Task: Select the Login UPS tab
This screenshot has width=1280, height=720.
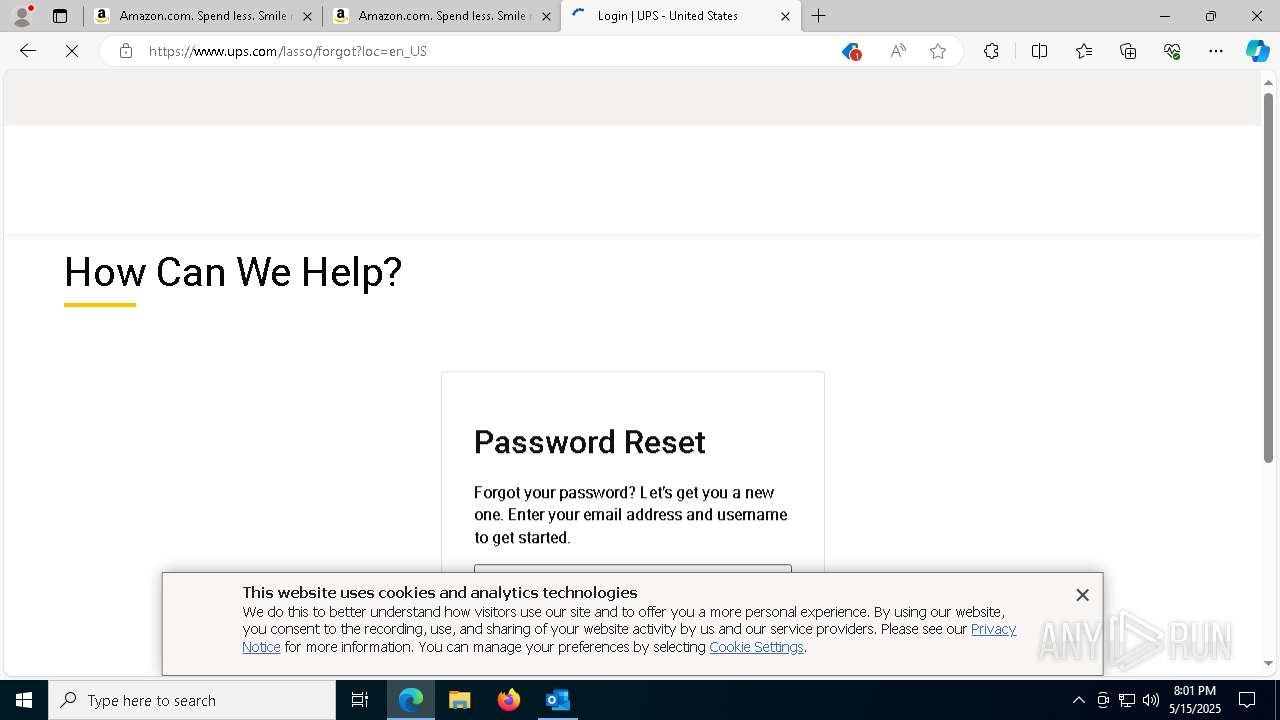Action: (680, 16)
